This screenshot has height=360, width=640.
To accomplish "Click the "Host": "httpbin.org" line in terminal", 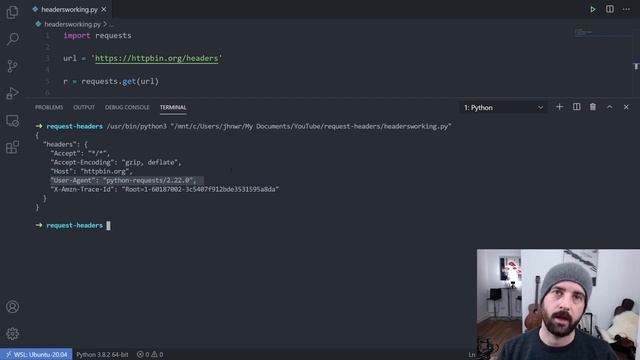I will tap(91, 171).
